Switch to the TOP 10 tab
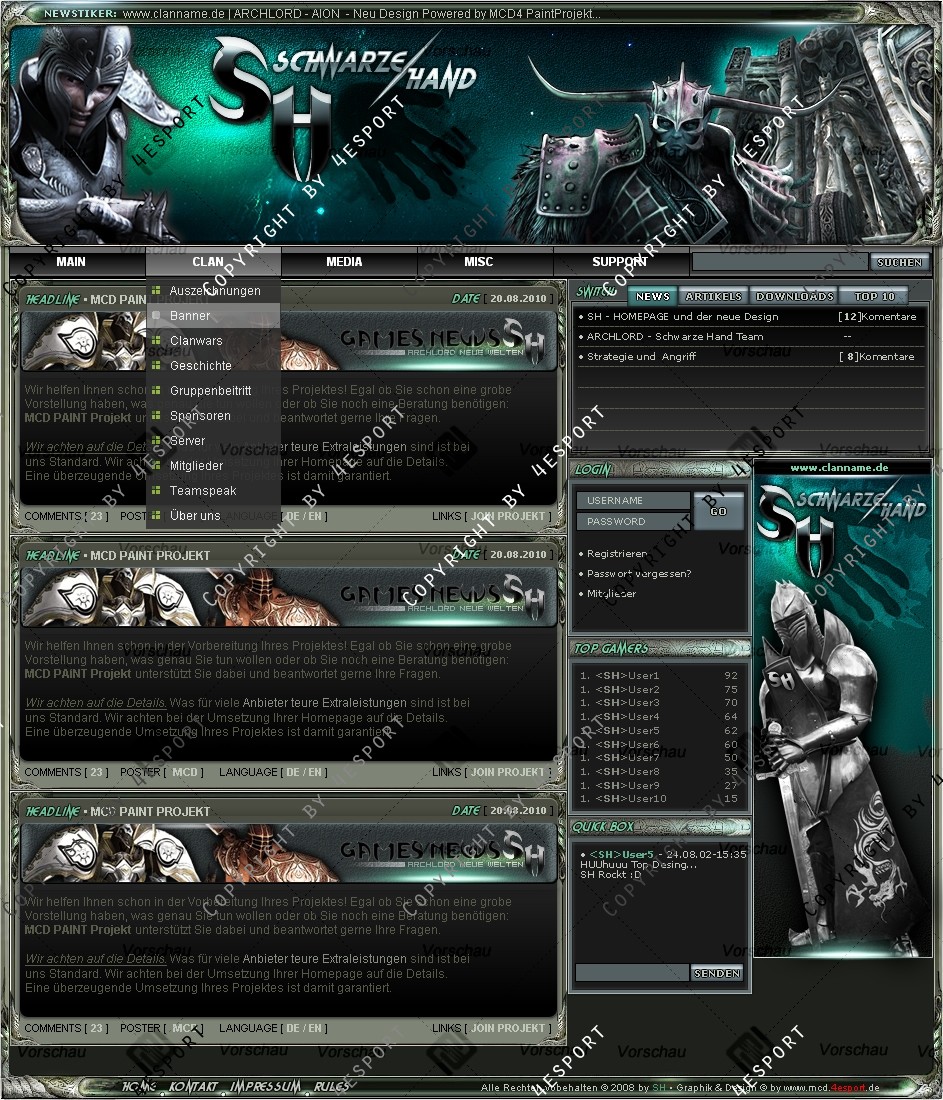Viewport: 943px width, 1100px height. click(x=874, y=296)
